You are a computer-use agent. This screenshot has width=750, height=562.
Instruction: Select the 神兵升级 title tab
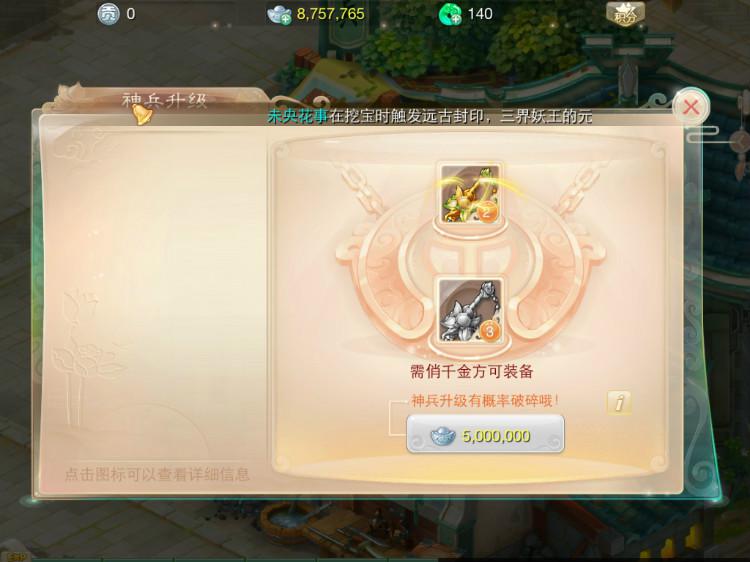pos(165,101)
